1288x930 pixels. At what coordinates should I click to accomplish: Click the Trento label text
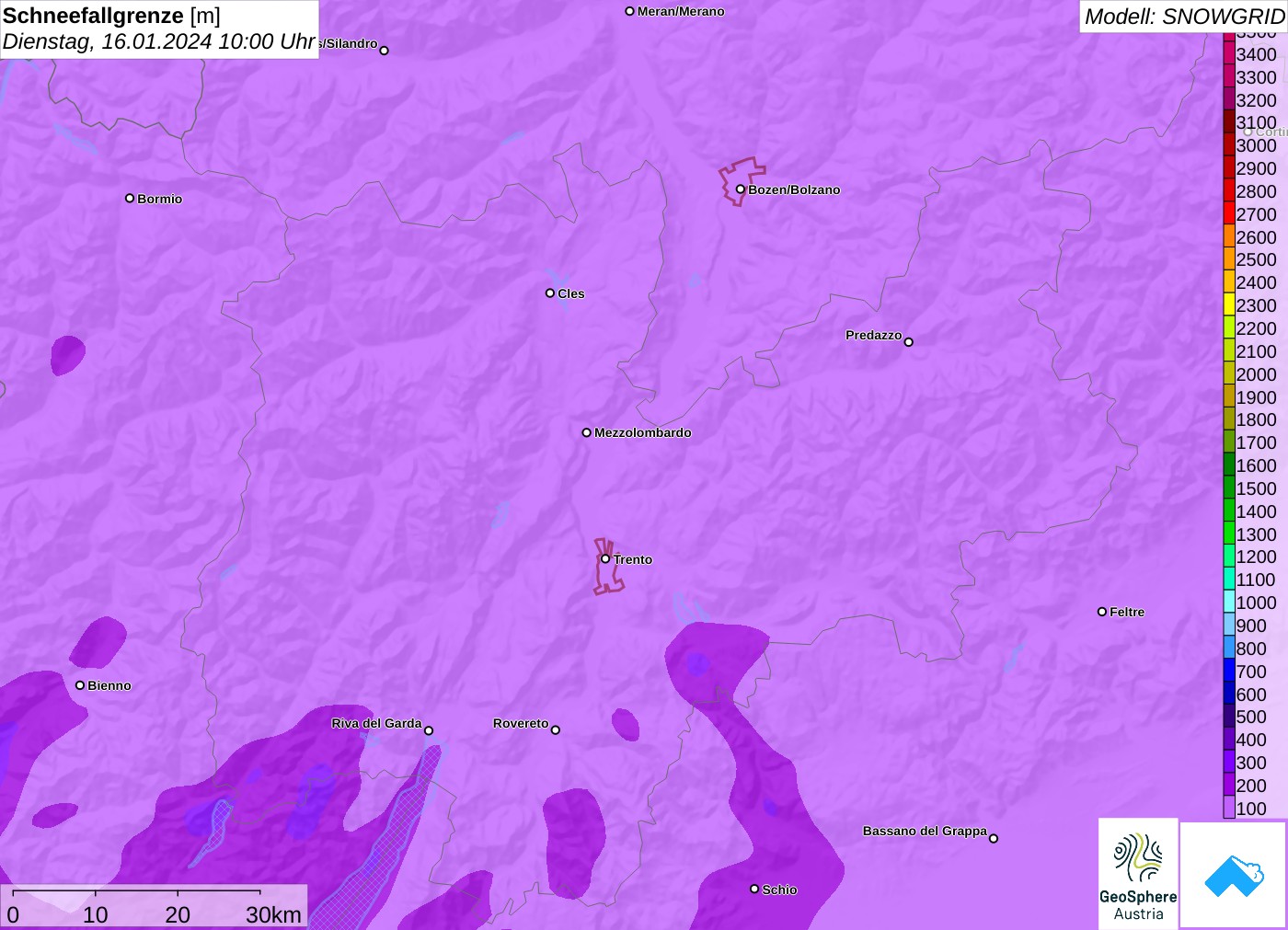pos(633,559)
